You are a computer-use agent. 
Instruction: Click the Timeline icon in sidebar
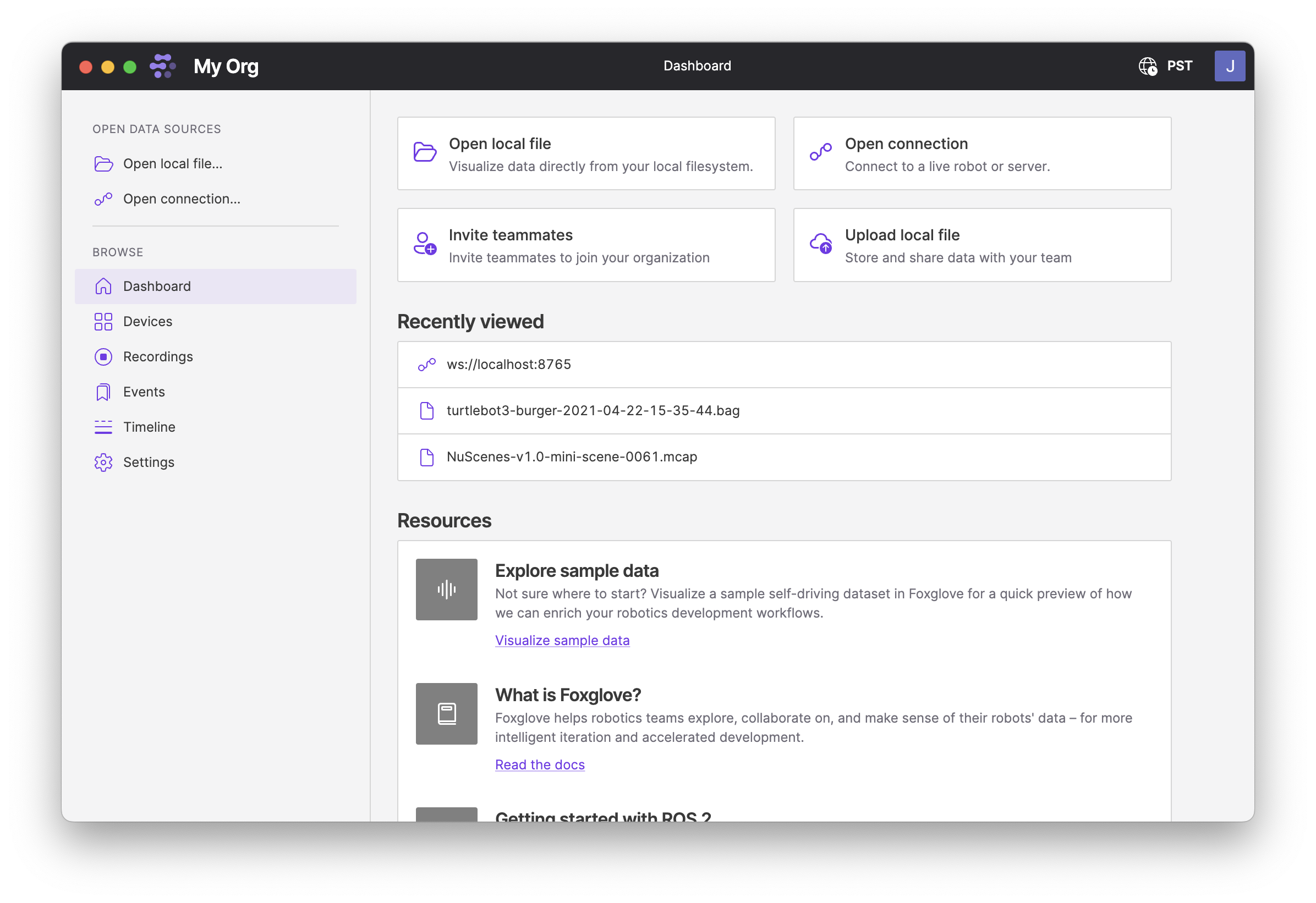(103, 427)
